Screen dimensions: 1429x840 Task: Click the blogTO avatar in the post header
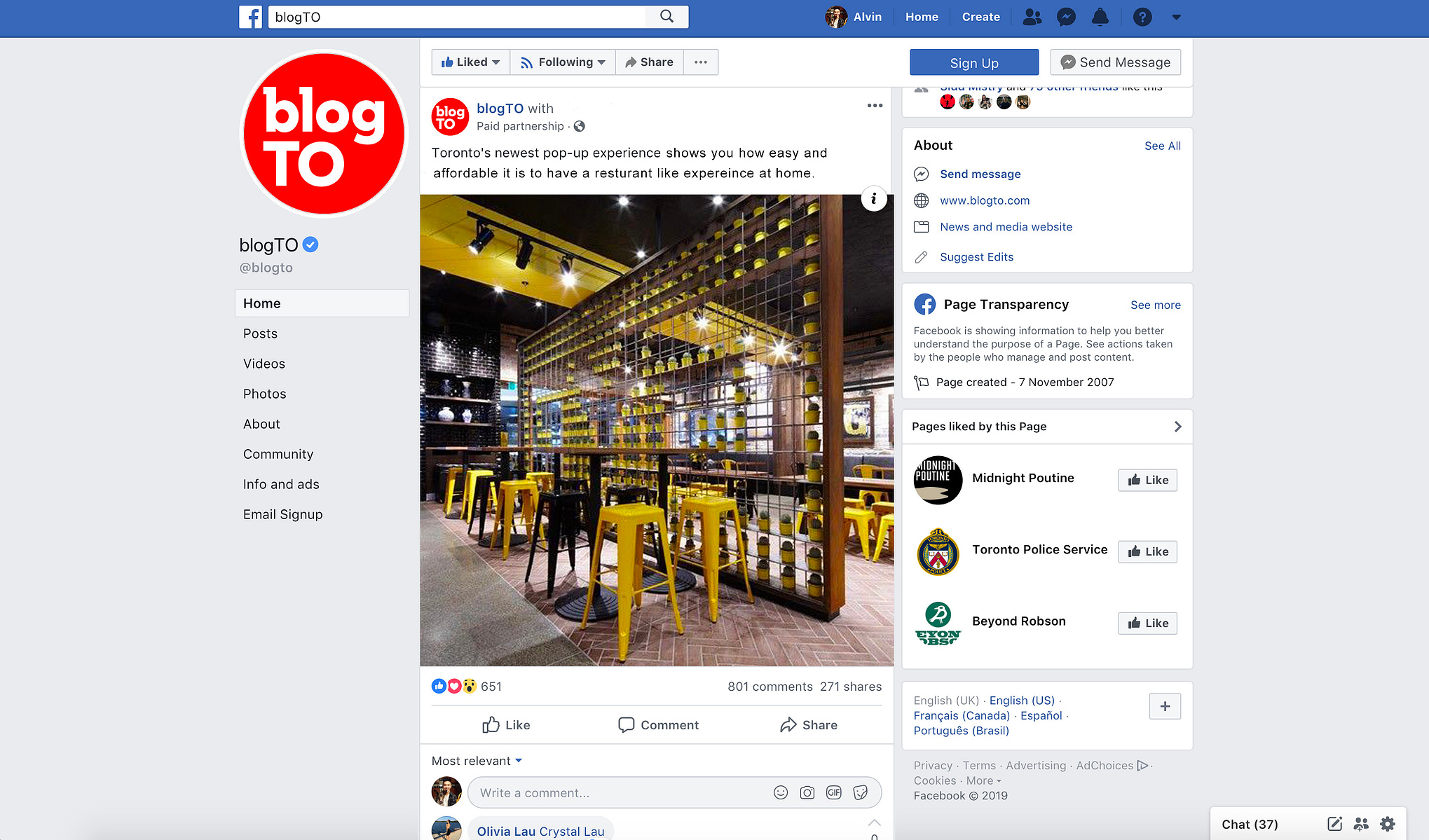coord(450,117)
